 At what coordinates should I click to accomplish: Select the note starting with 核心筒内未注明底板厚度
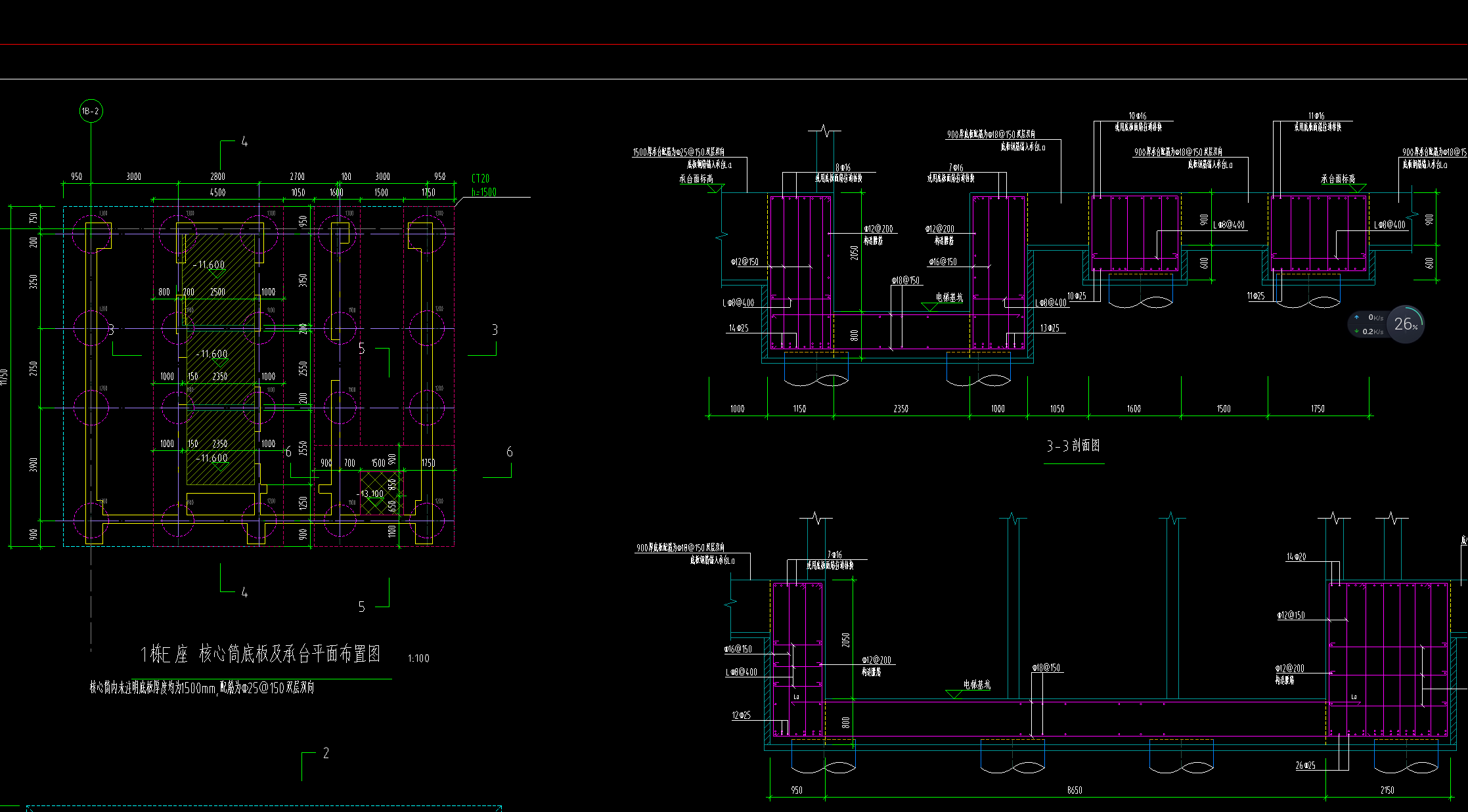coord(202,688)
